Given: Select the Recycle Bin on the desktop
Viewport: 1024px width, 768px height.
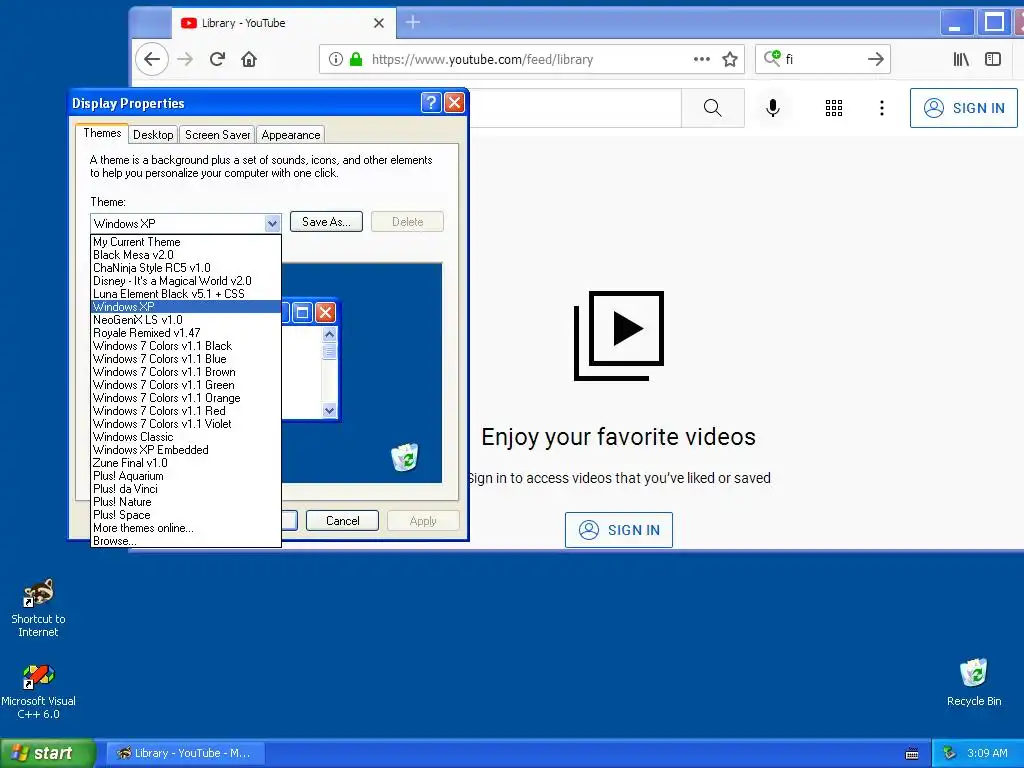Looking at the screenshot, I should click(x=974, y=682).
